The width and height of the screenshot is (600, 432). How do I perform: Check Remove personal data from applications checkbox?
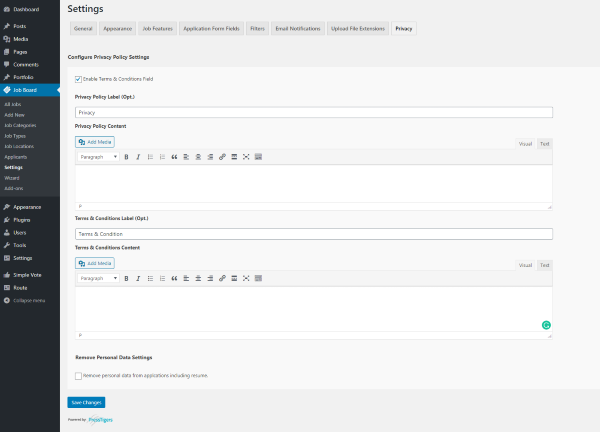point(79,375)
